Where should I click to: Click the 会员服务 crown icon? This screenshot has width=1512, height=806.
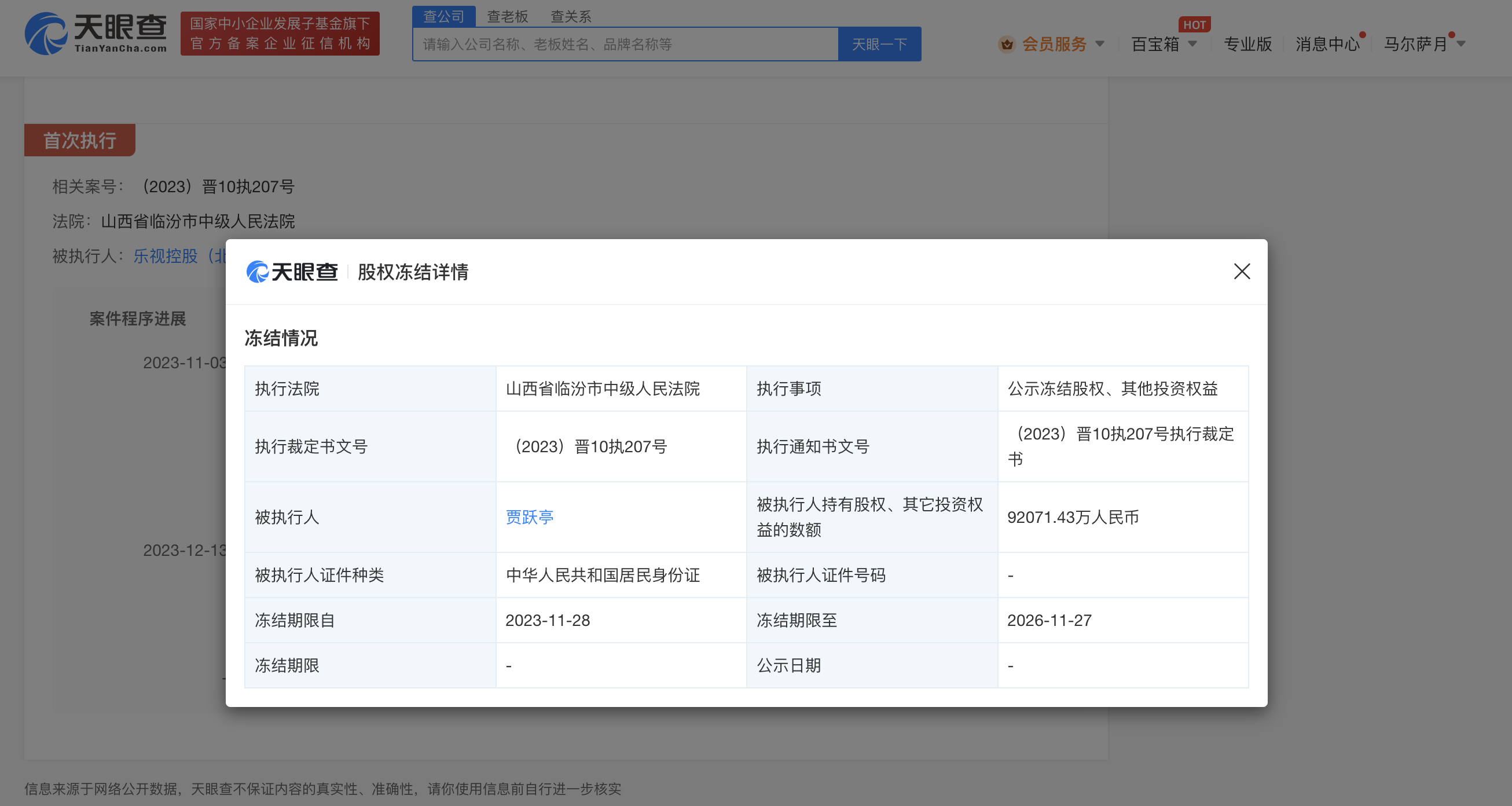click(x=1007, y=44)
